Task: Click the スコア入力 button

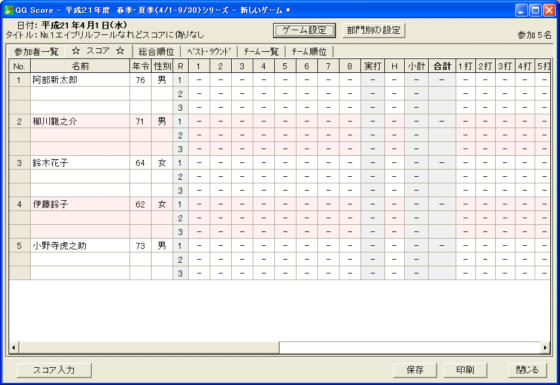Action: pyautogui.click(x=54, y=370)
